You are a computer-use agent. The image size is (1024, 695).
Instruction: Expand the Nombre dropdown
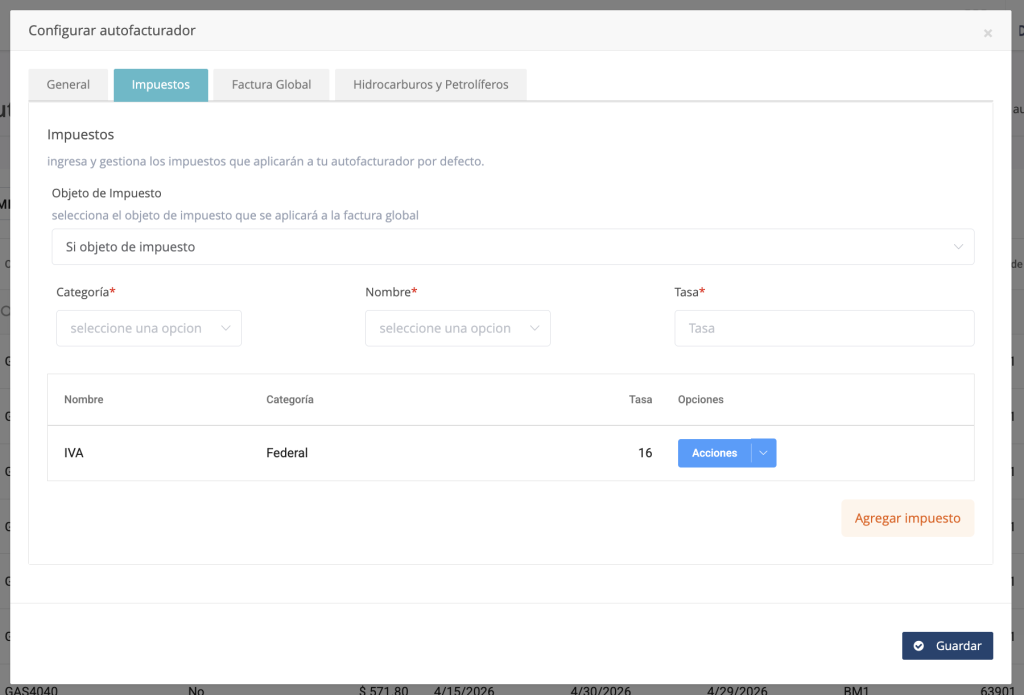click(458, 328)
